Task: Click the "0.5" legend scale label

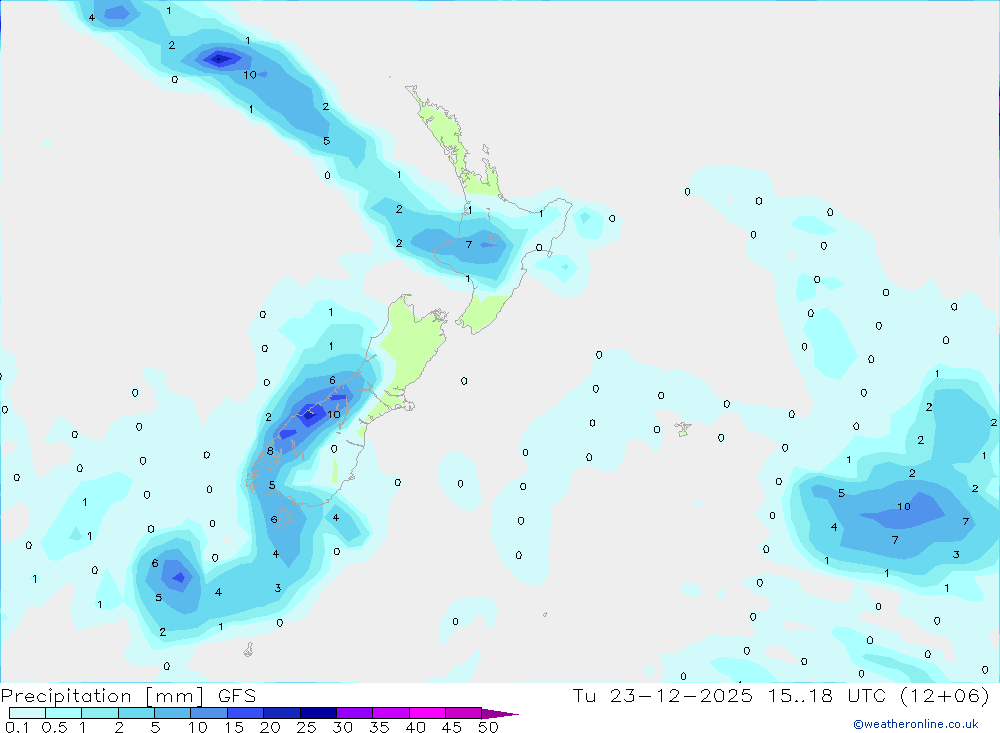Action: (x=54, y=727)
